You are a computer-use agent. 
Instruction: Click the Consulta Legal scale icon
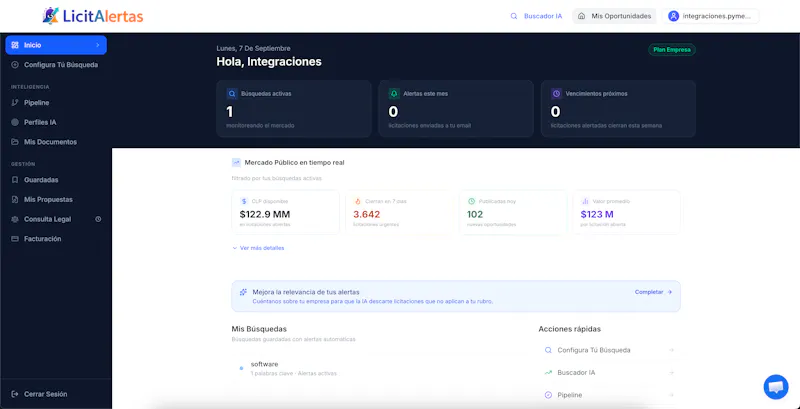[15, 219]
